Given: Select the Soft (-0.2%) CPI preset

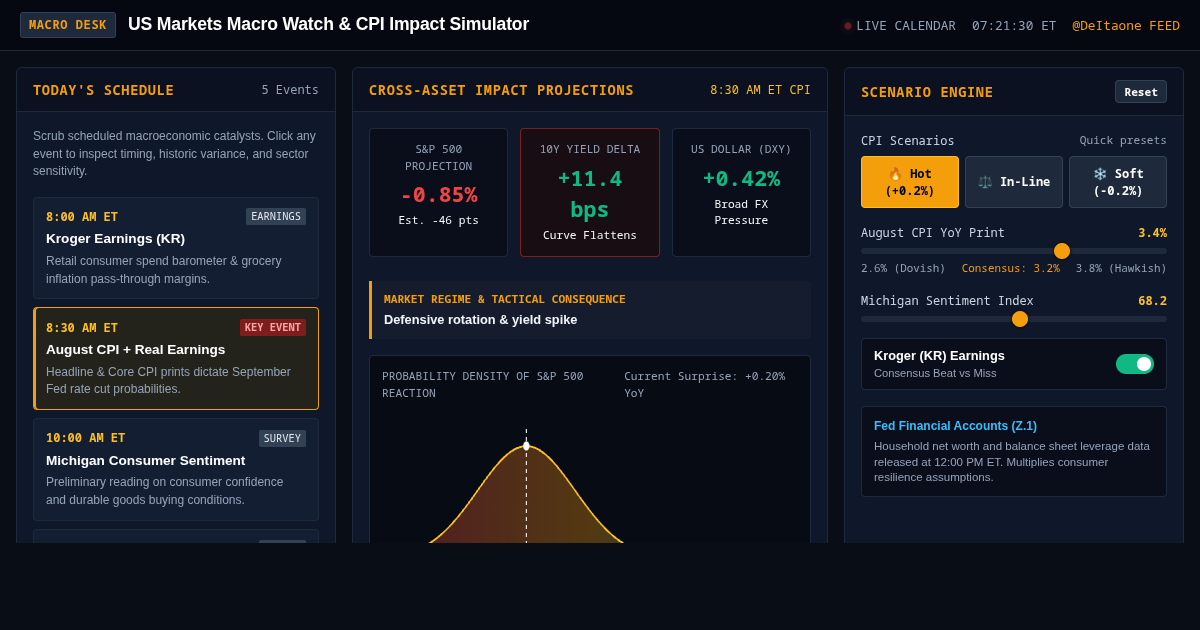Looking at the screenshot, I should (x=1118, y=182).
